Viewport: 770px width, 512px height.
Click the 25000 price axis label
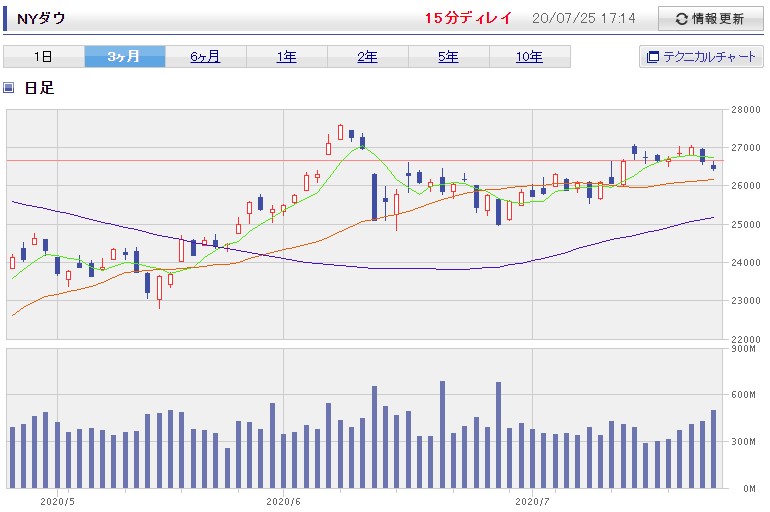click(x=746, y=224)
